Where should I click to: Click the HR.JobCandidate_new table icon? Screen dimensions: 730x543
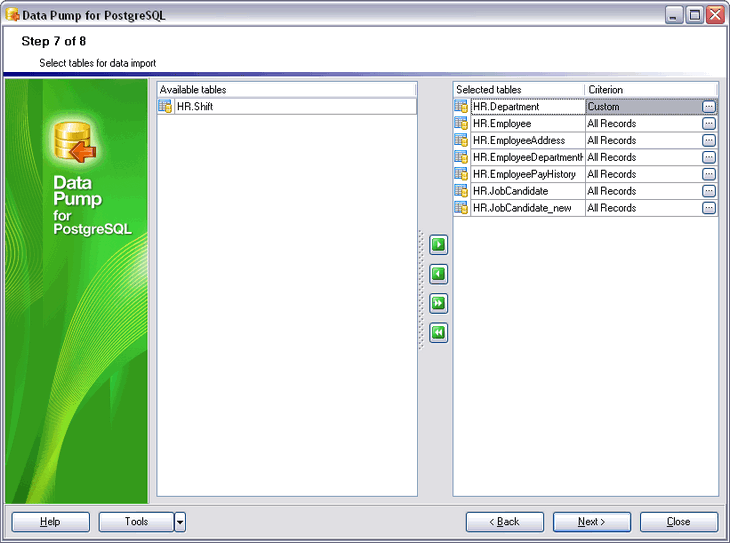461,208
